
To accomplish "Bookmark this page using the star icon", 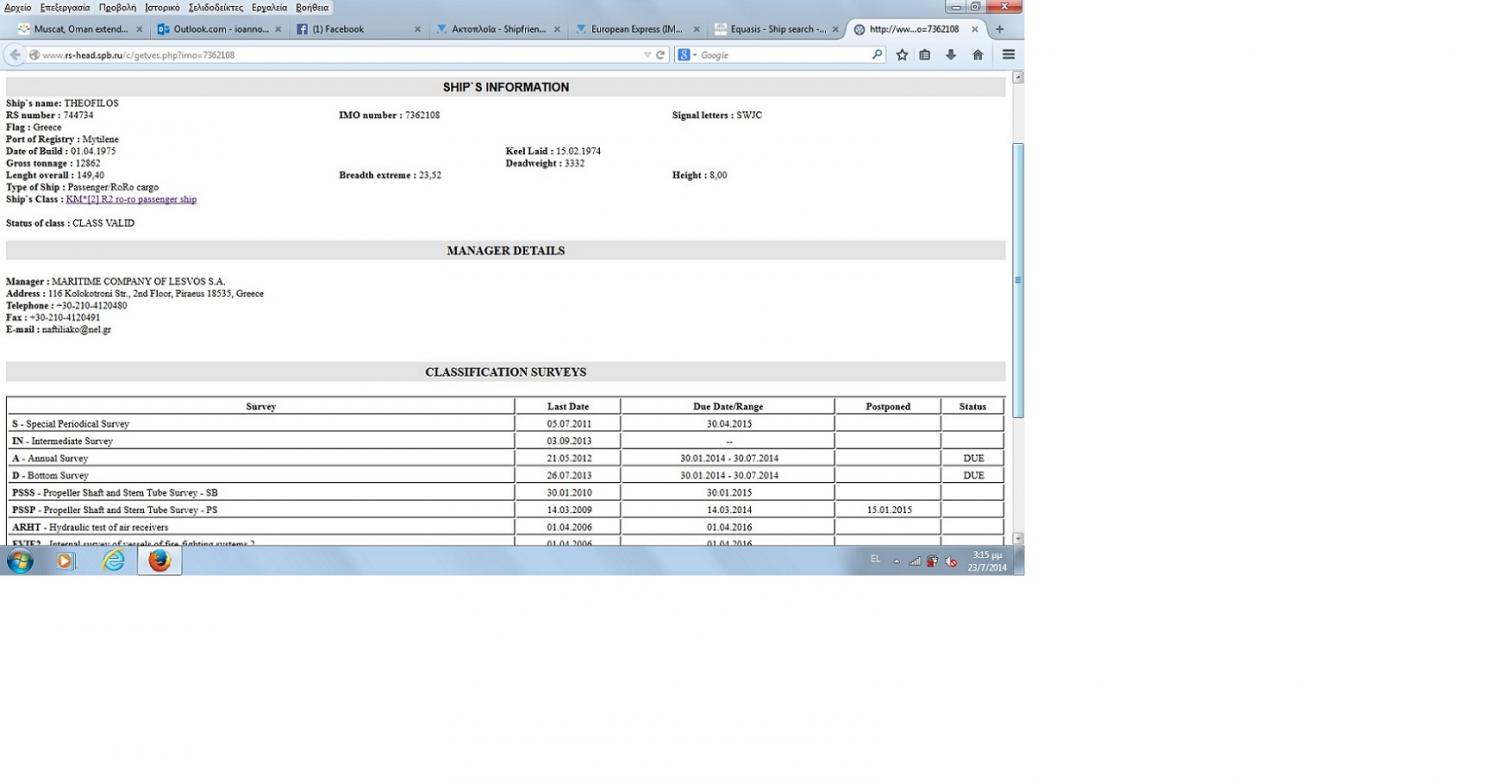I will [902, 55].
